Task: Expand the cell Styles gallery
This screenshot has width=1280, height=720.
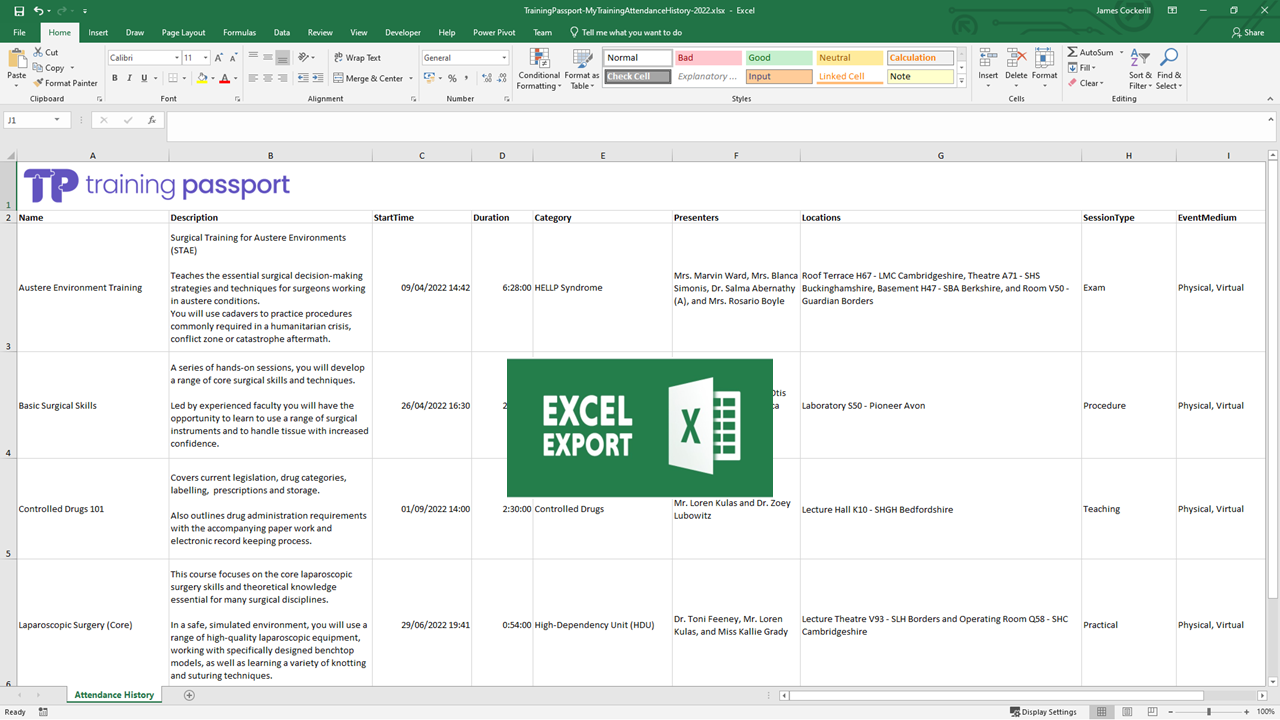Action: tap(961, 81)
